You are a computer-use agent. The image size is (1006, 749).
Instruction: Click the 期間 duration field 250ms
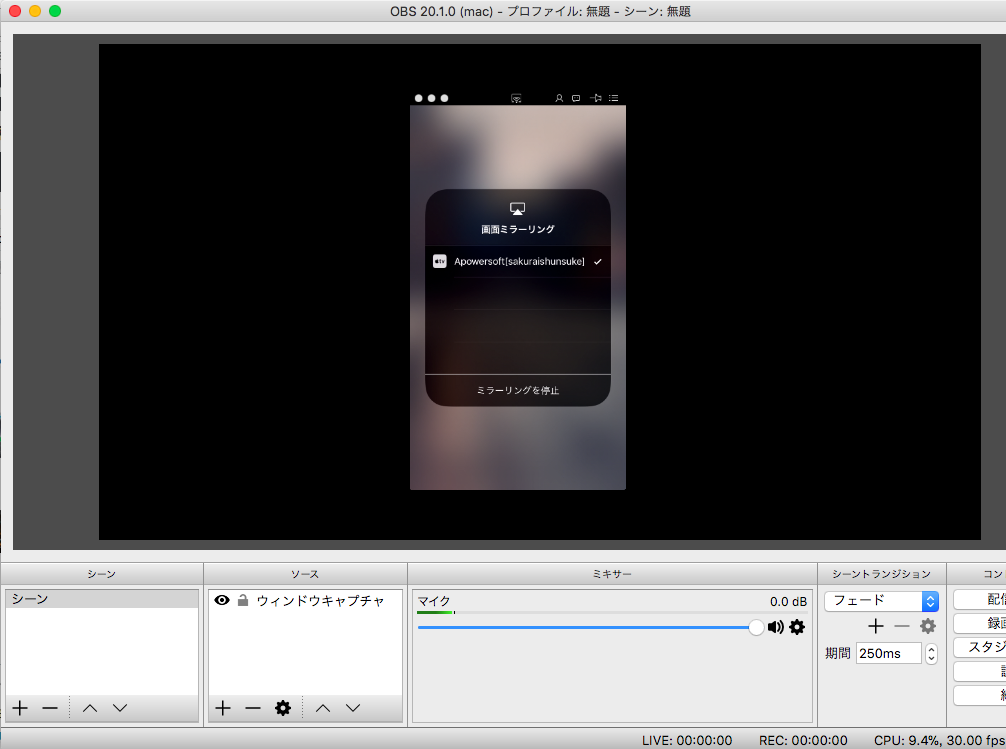click(x=889, y=653)
